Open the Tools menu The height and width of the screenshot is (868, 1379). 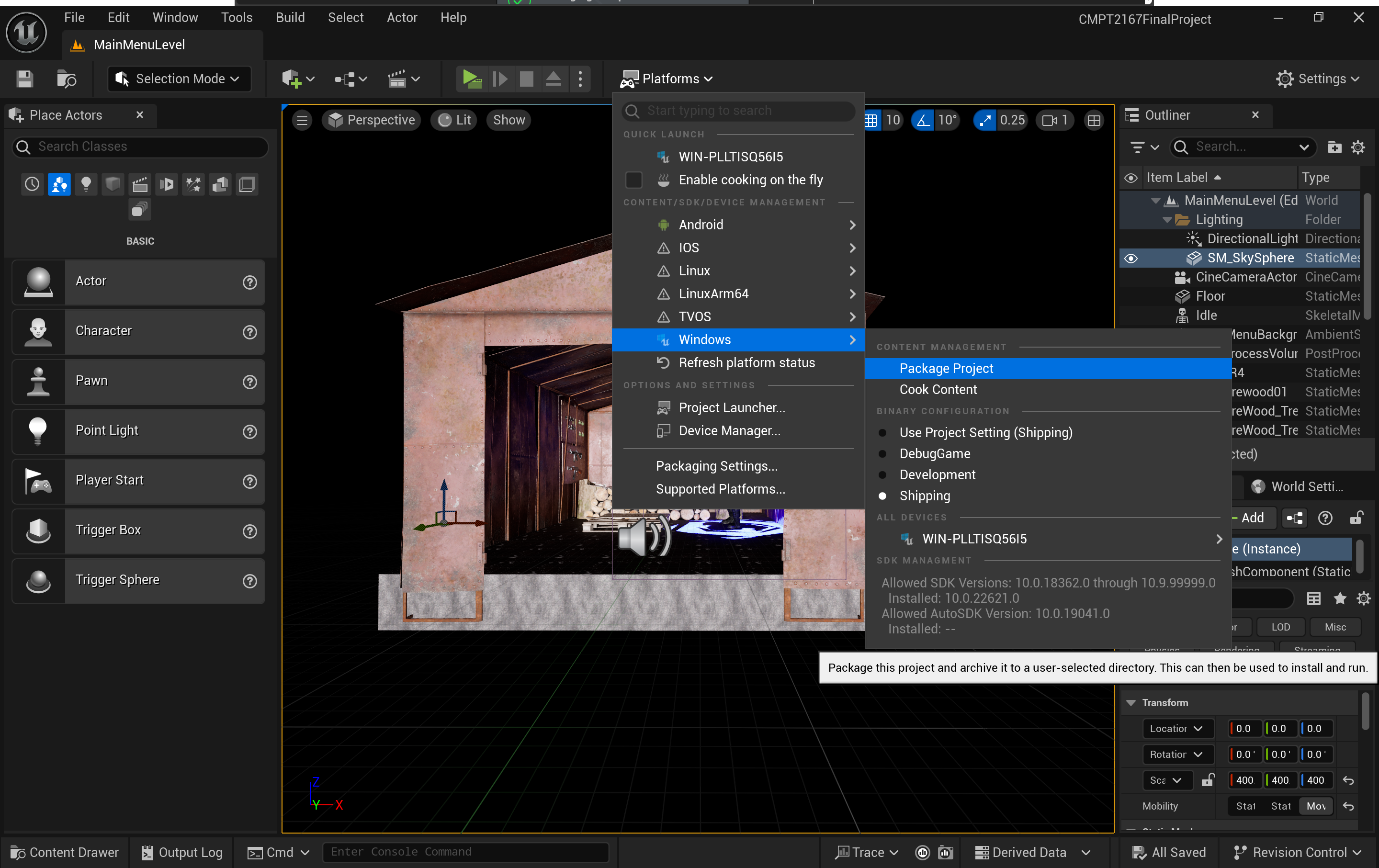tap(237, 18)
